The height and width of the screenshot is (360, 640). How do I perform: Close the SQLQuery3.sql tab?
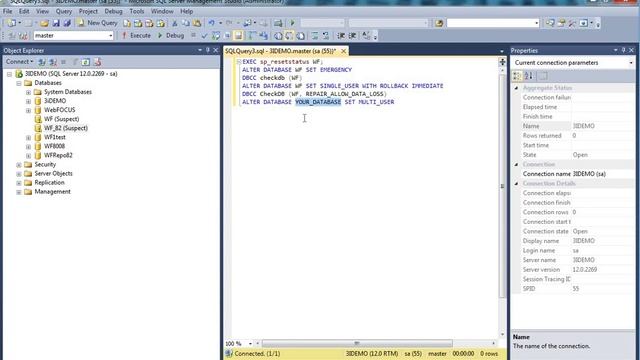coord(343,51)
